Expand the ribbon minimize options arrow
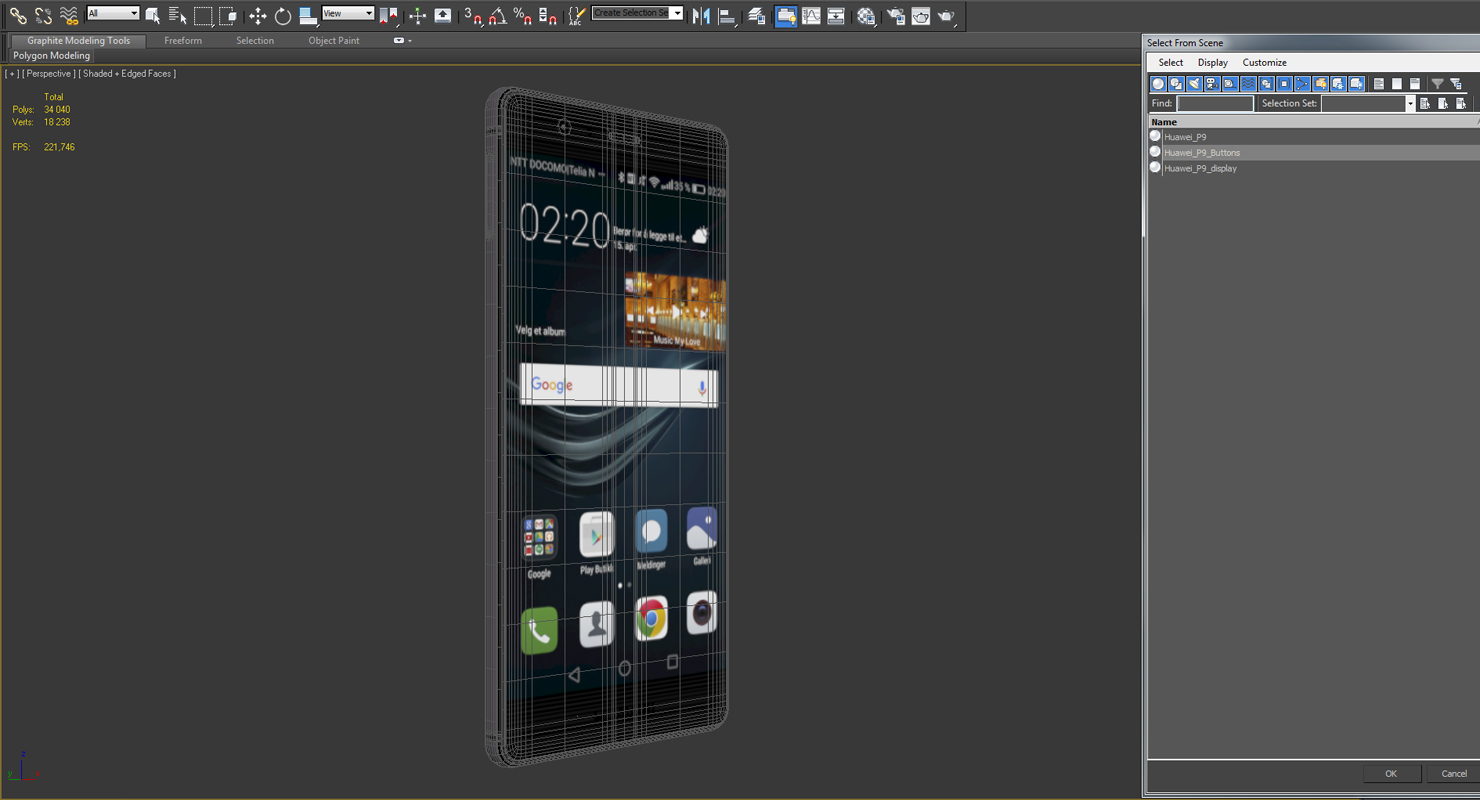Viewport: 1480px width, 800px height. pyautogui.click(x=409, y=41)
